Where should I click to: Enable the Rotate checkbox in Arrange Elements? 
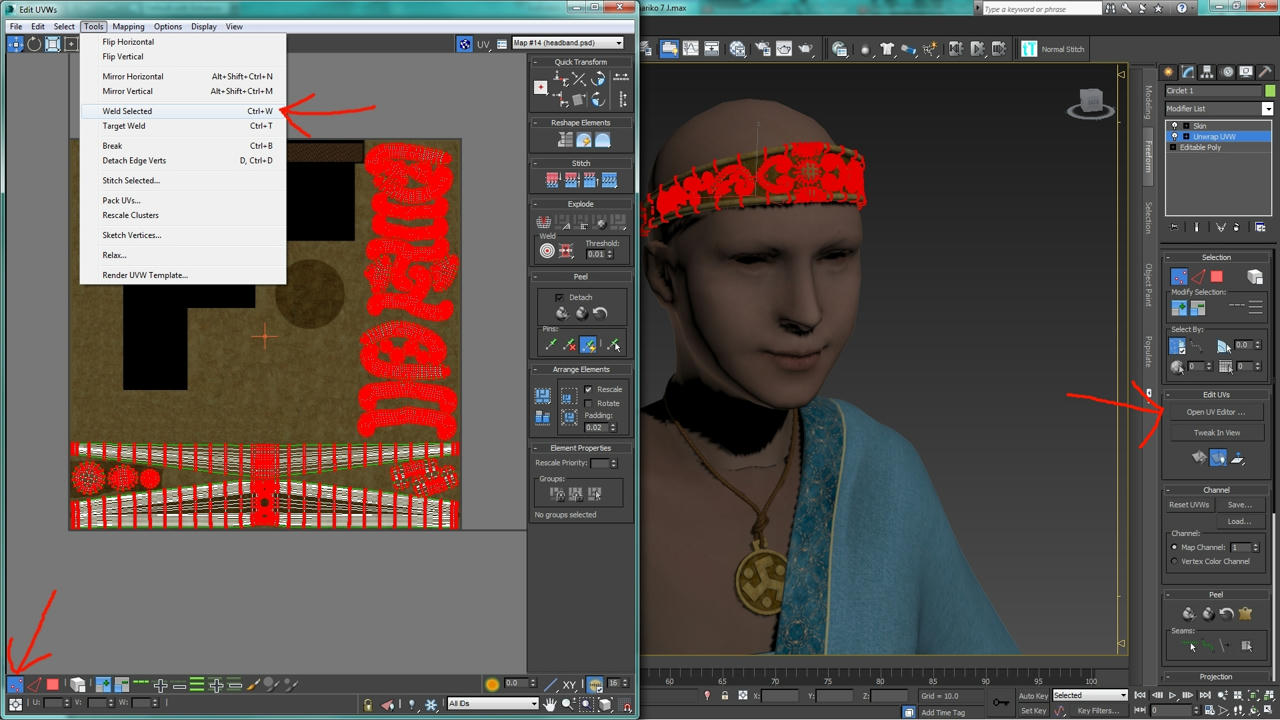[x=588, y=403]
